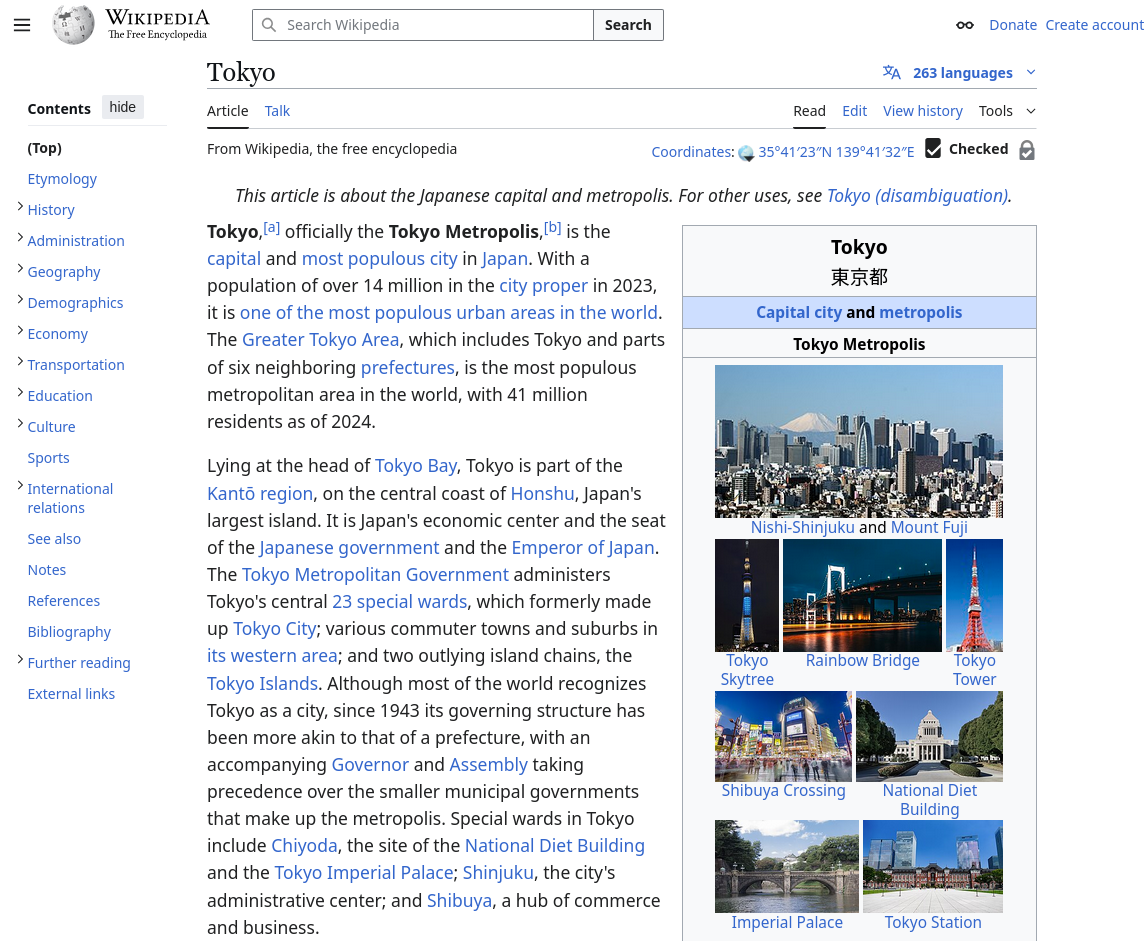Click footnote [b] after Tokyo Metropolis

(x=552, y=228)
